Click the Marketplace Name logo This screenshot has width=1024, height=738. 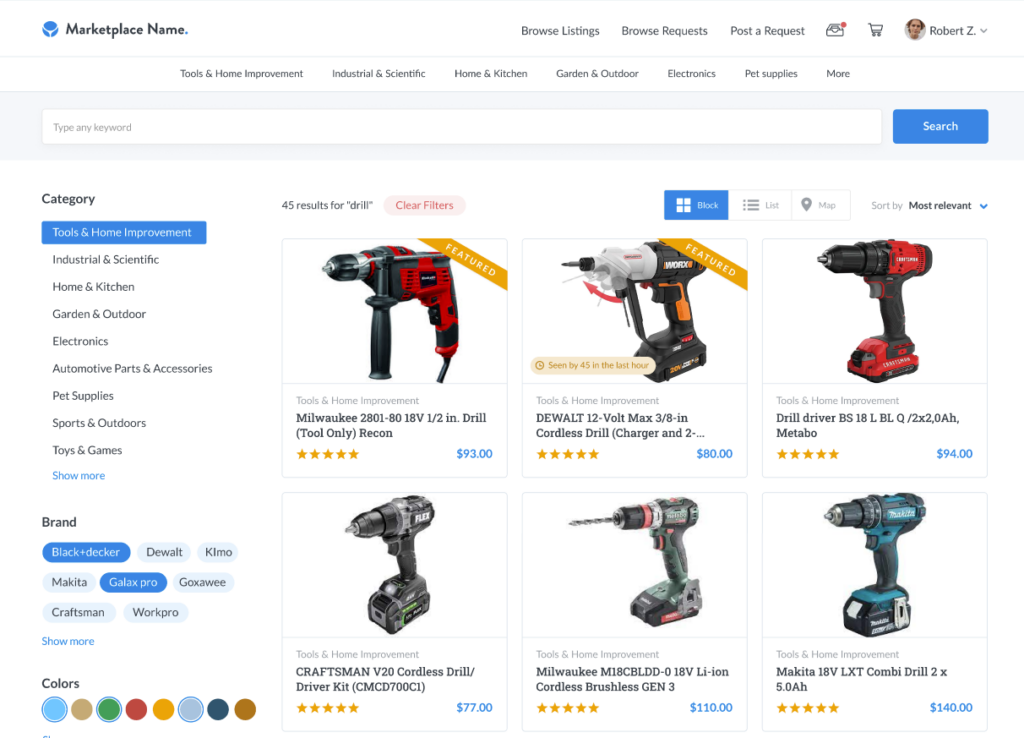pyautogui.click(x=115, y=29)
